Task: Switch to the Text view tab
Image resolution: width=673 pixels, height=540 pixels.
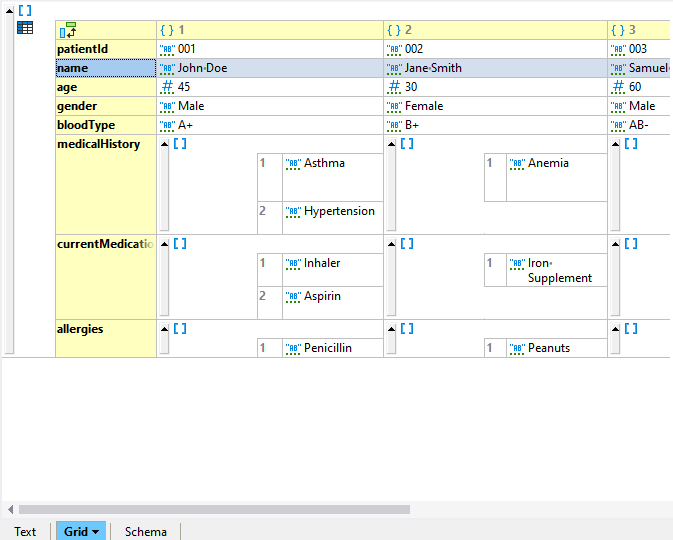Action: point(25,531)
